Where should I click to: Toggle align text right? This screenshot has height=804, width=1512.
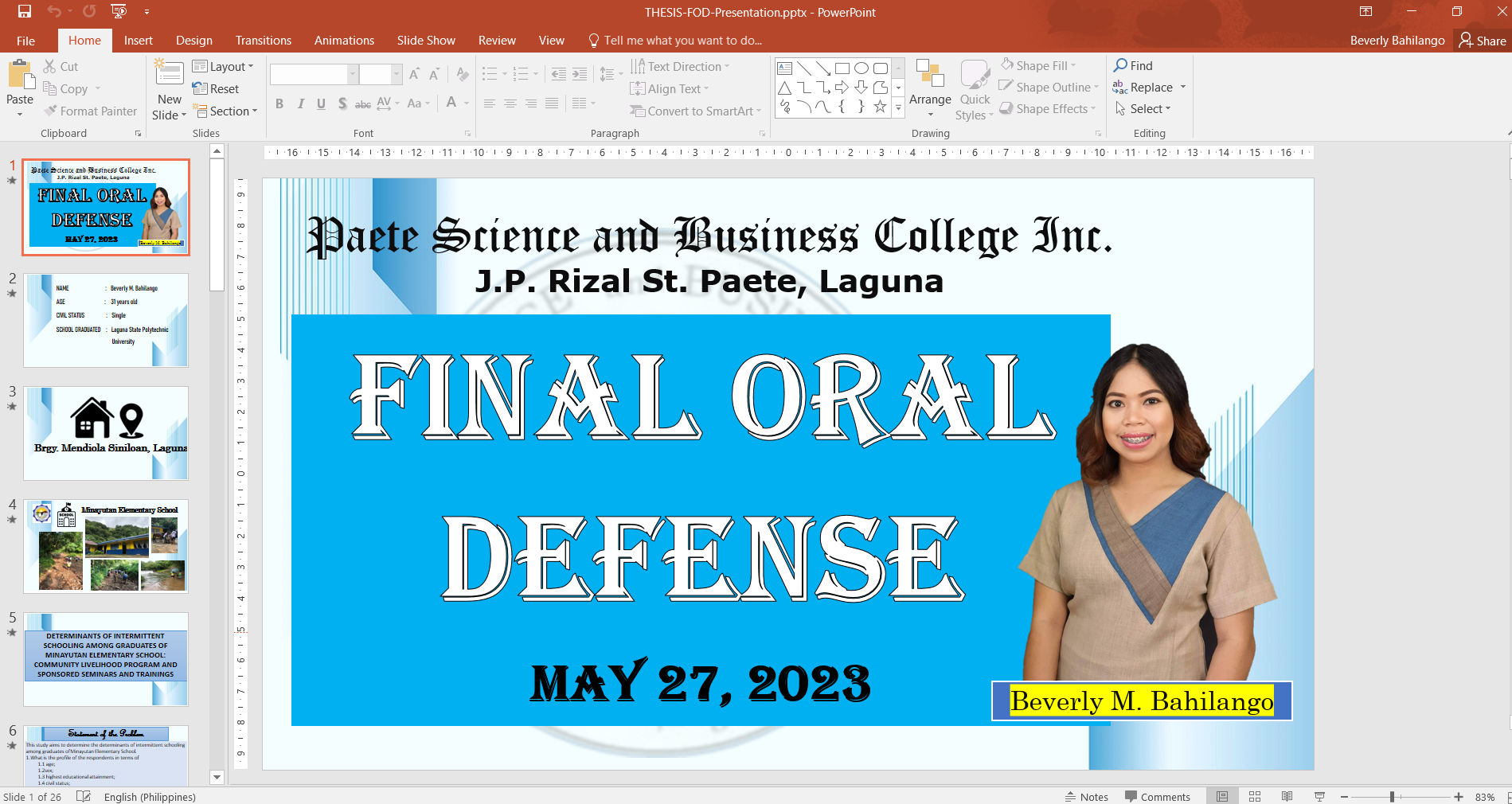click(530, 103)
